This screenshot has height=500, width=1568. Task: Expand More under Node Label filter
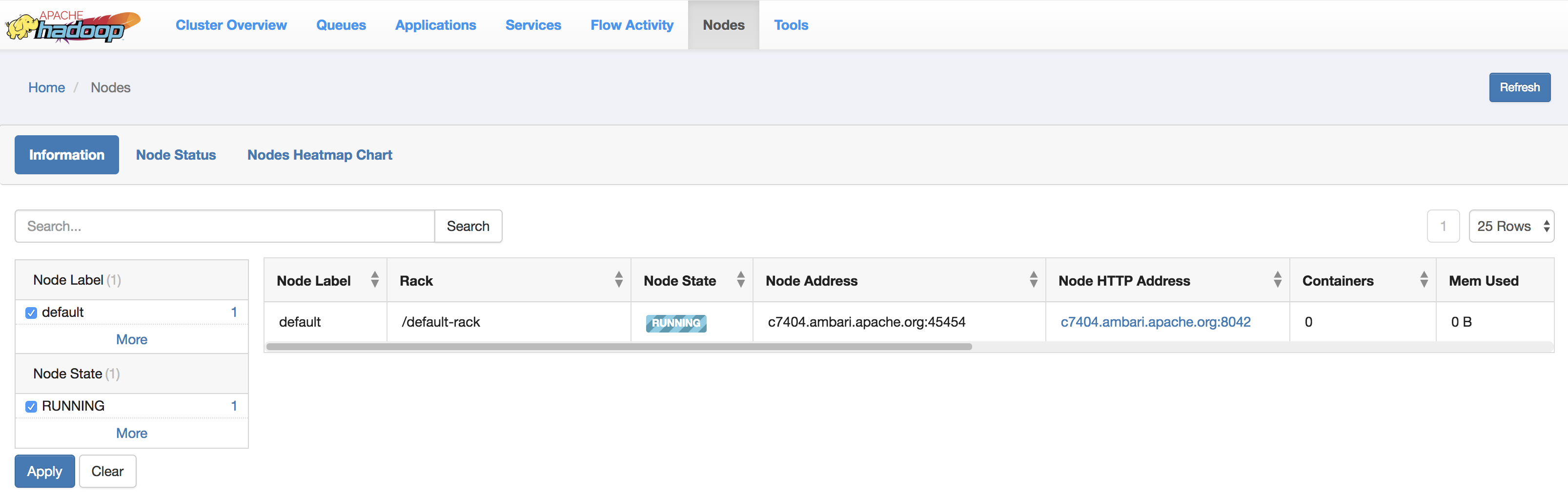[131, 339]
